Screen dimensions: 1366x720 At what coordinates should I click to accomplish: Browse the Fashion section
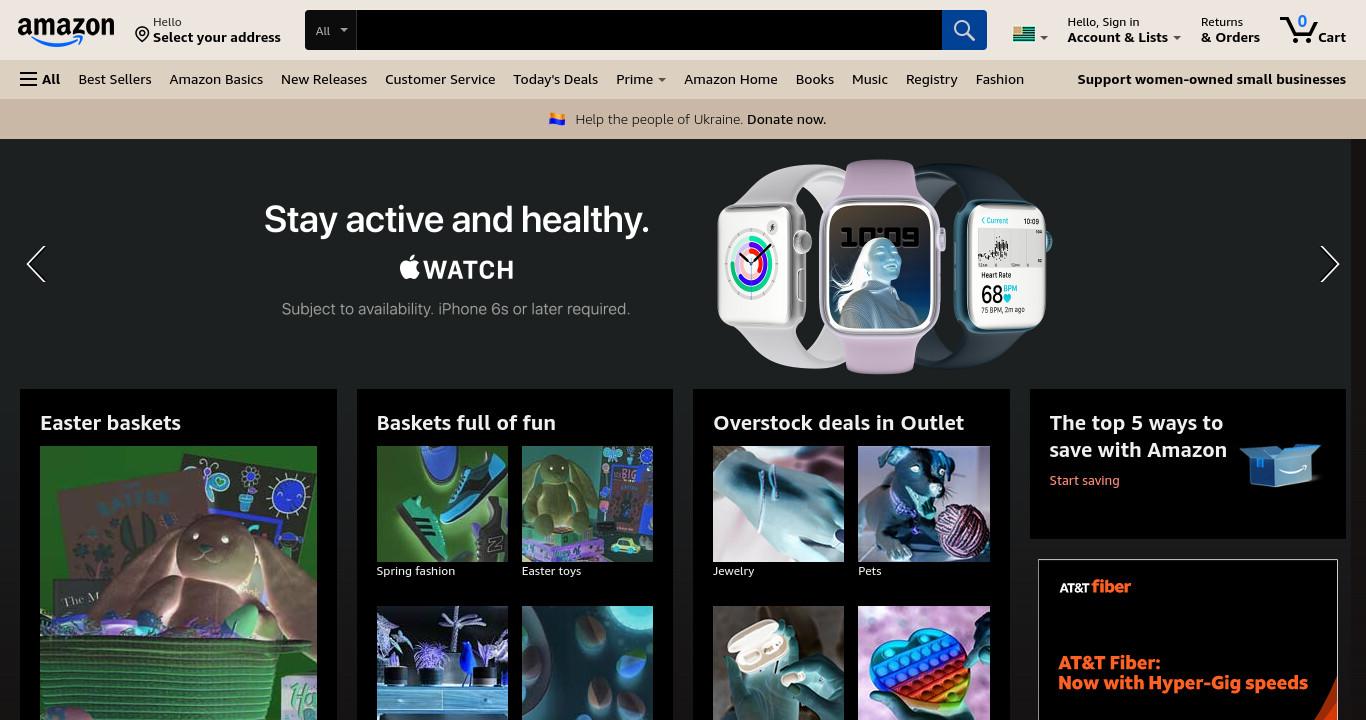(999, 79)
